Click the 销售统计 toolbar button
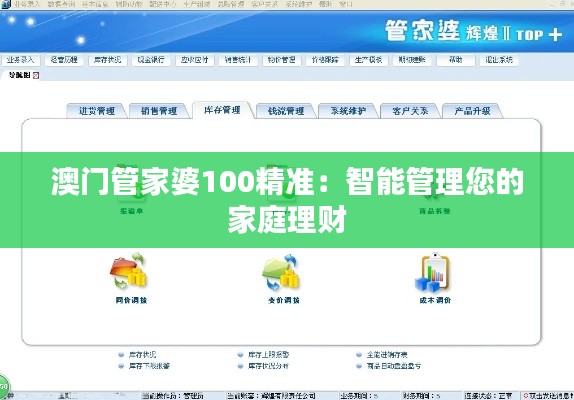 (238, 60)
